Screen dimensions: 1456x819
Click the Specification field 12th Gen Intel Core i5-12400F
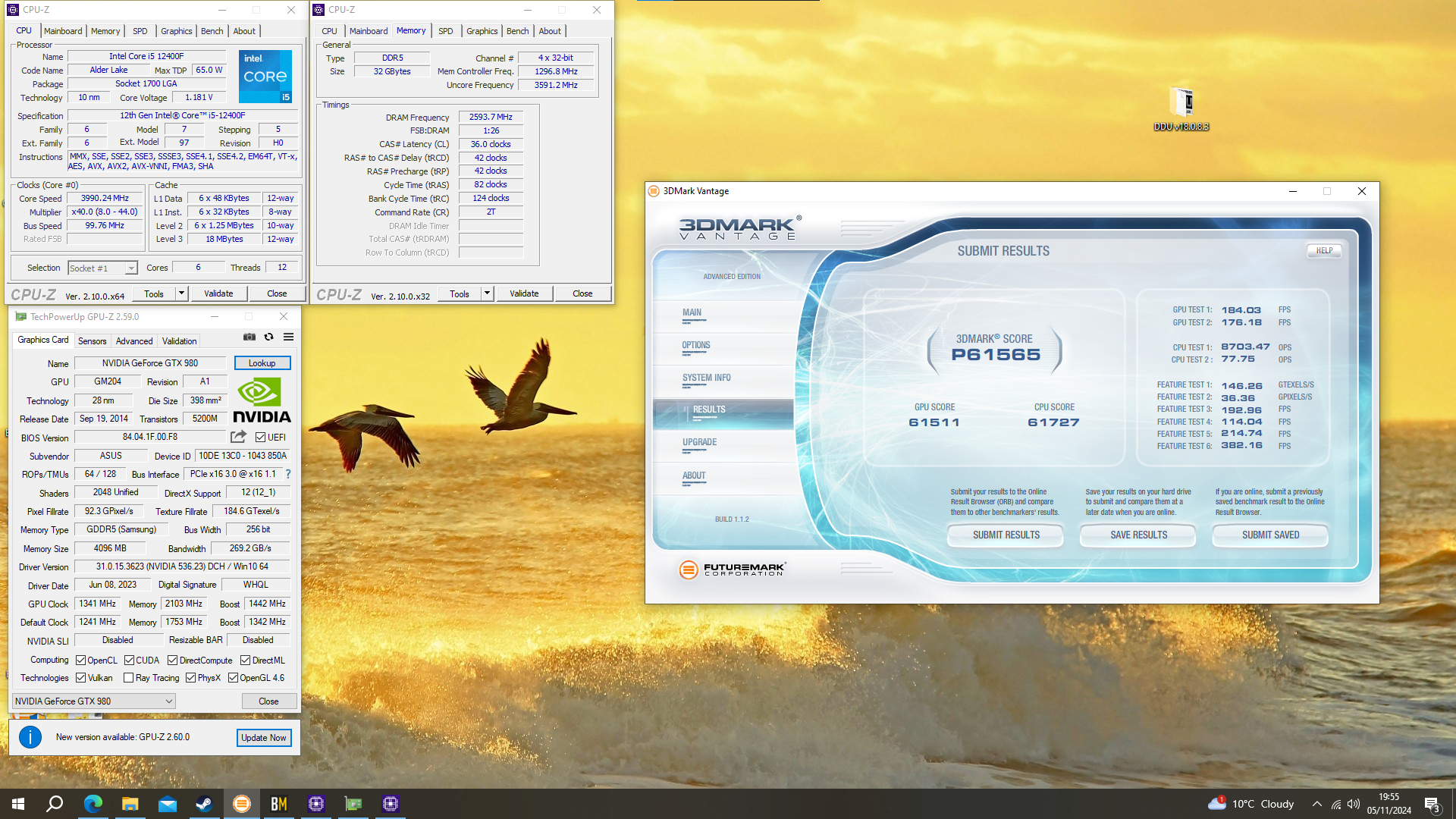pyautogui.click(x=183, y=115)
